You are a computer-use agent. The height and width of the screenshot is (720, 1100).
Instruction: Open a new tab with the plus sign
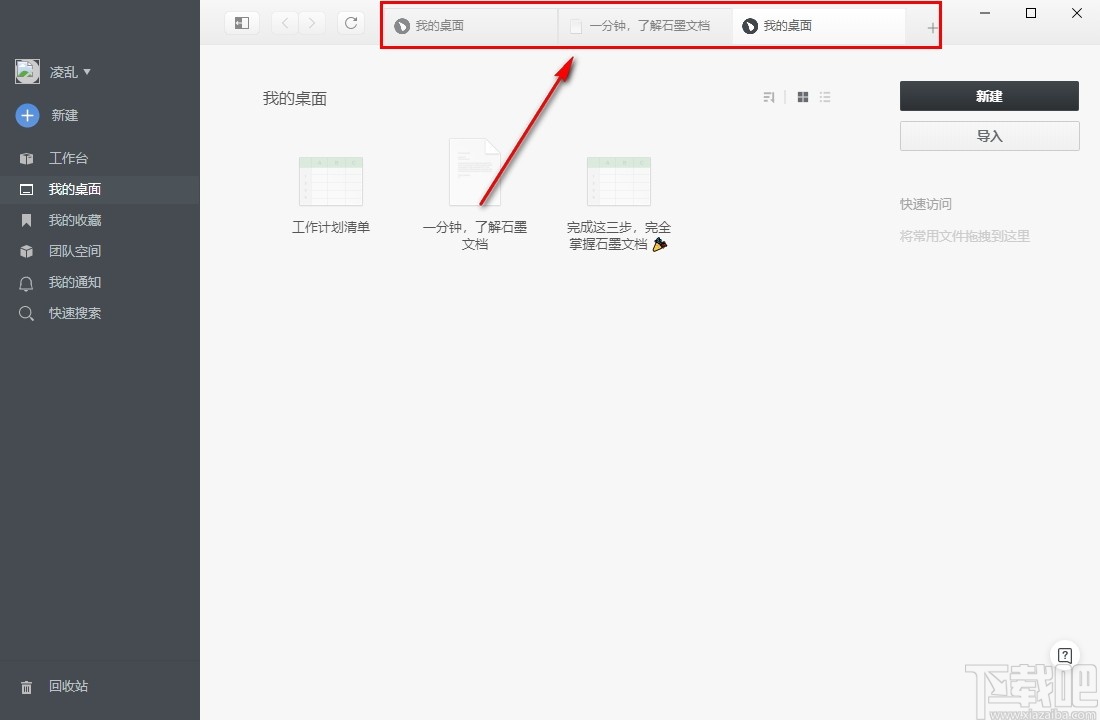tap(930, 25)
